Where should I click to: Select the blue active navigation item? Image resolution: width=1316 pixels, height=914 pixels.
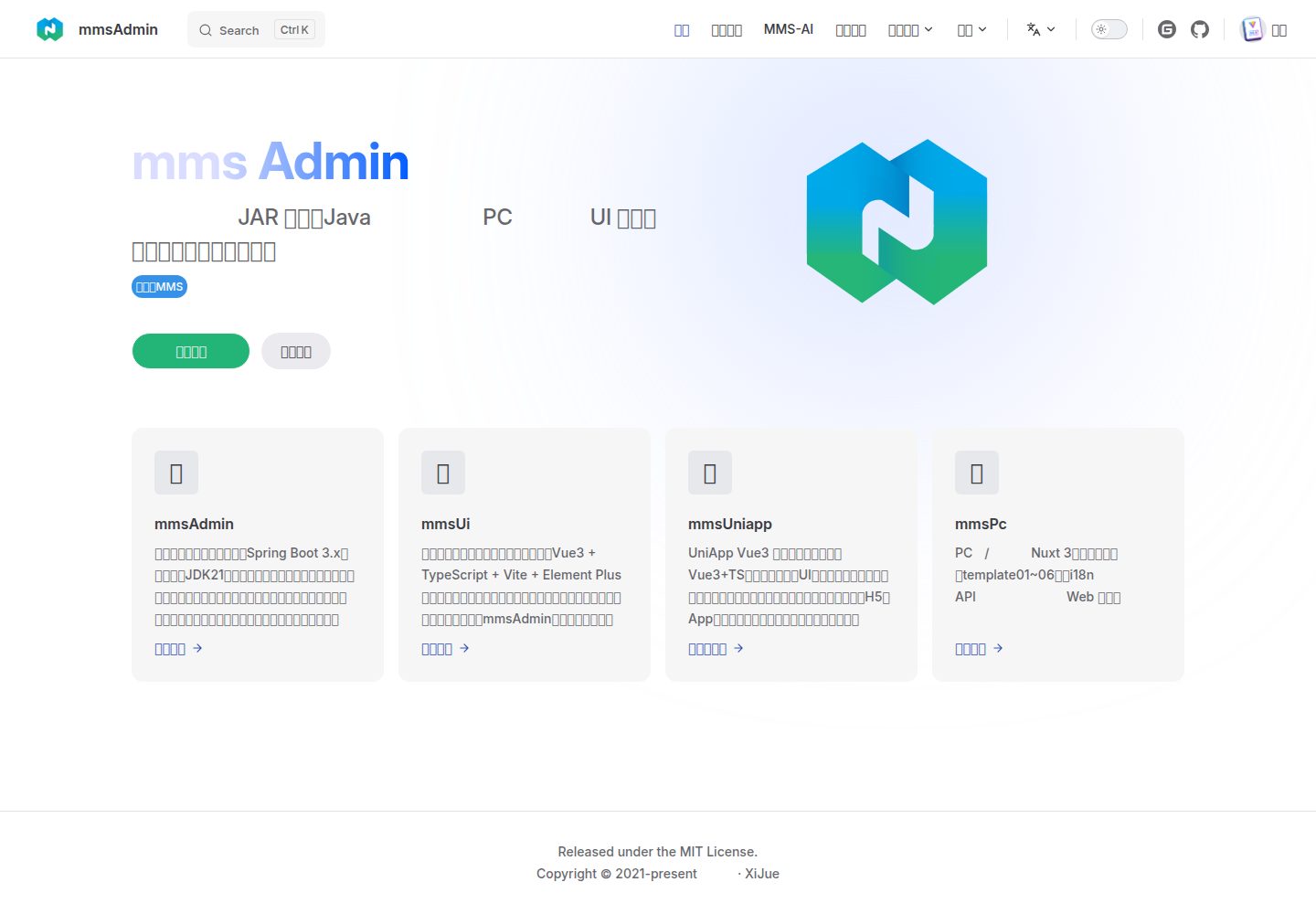(682, 30)
